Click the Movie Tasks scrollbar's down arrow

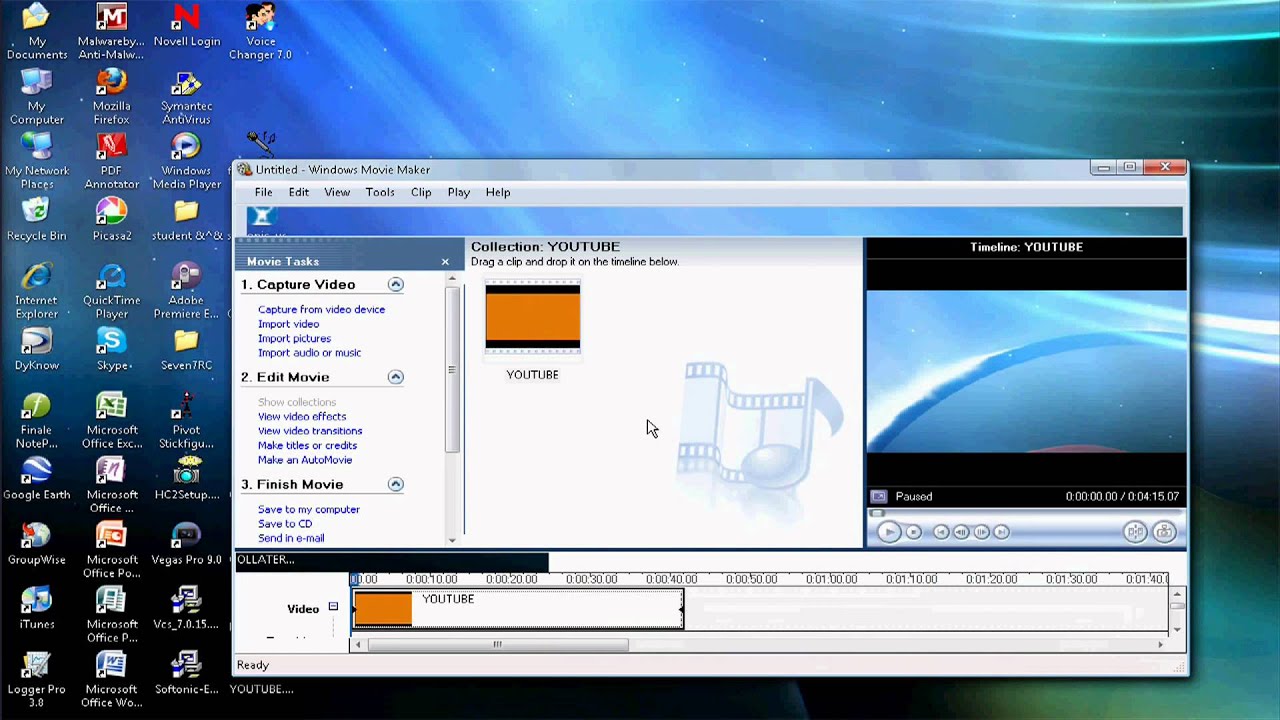click(452, 540)
